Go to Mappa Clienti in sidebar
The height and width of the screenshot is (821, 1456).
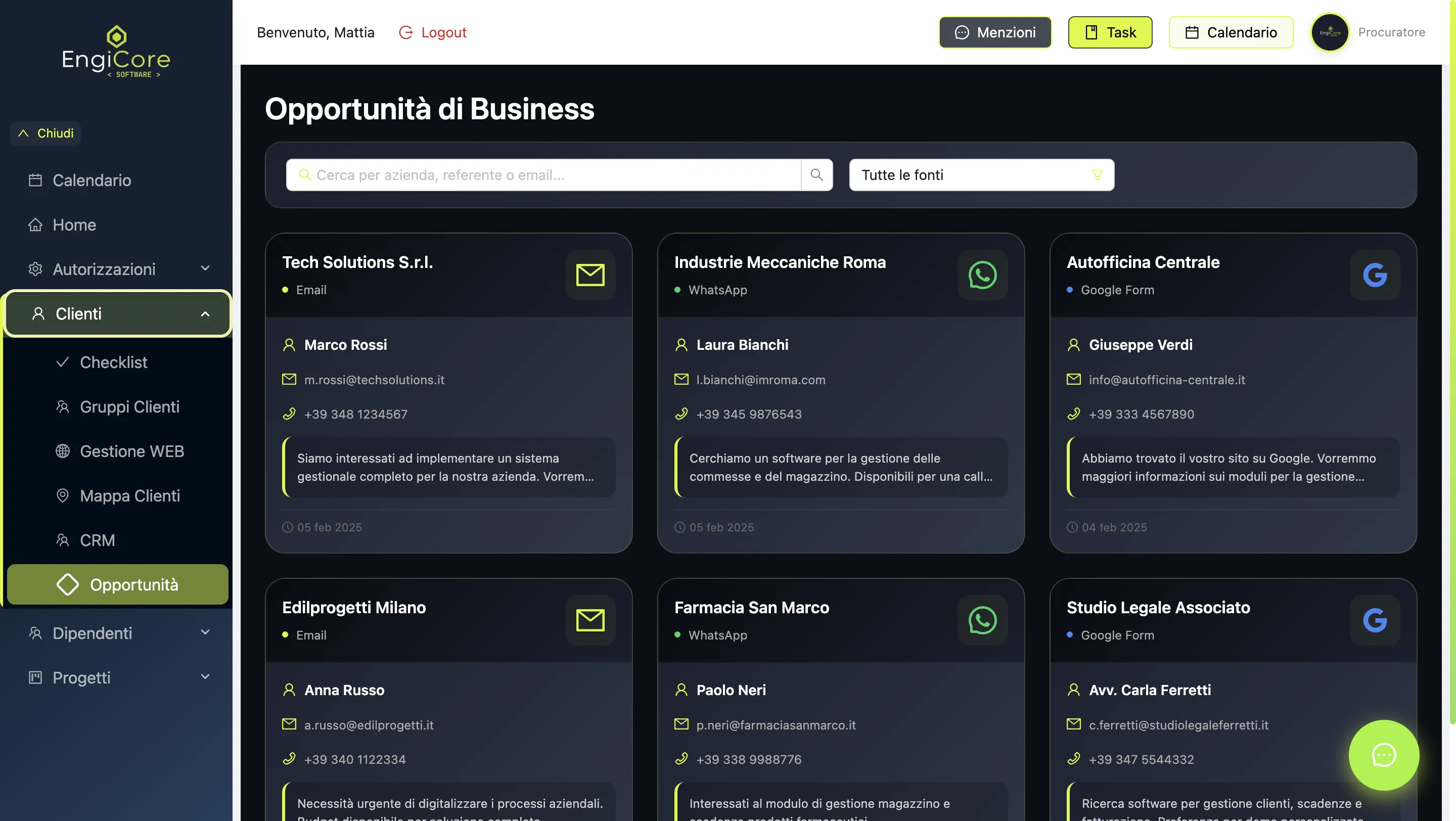click(x=129, y=495)
